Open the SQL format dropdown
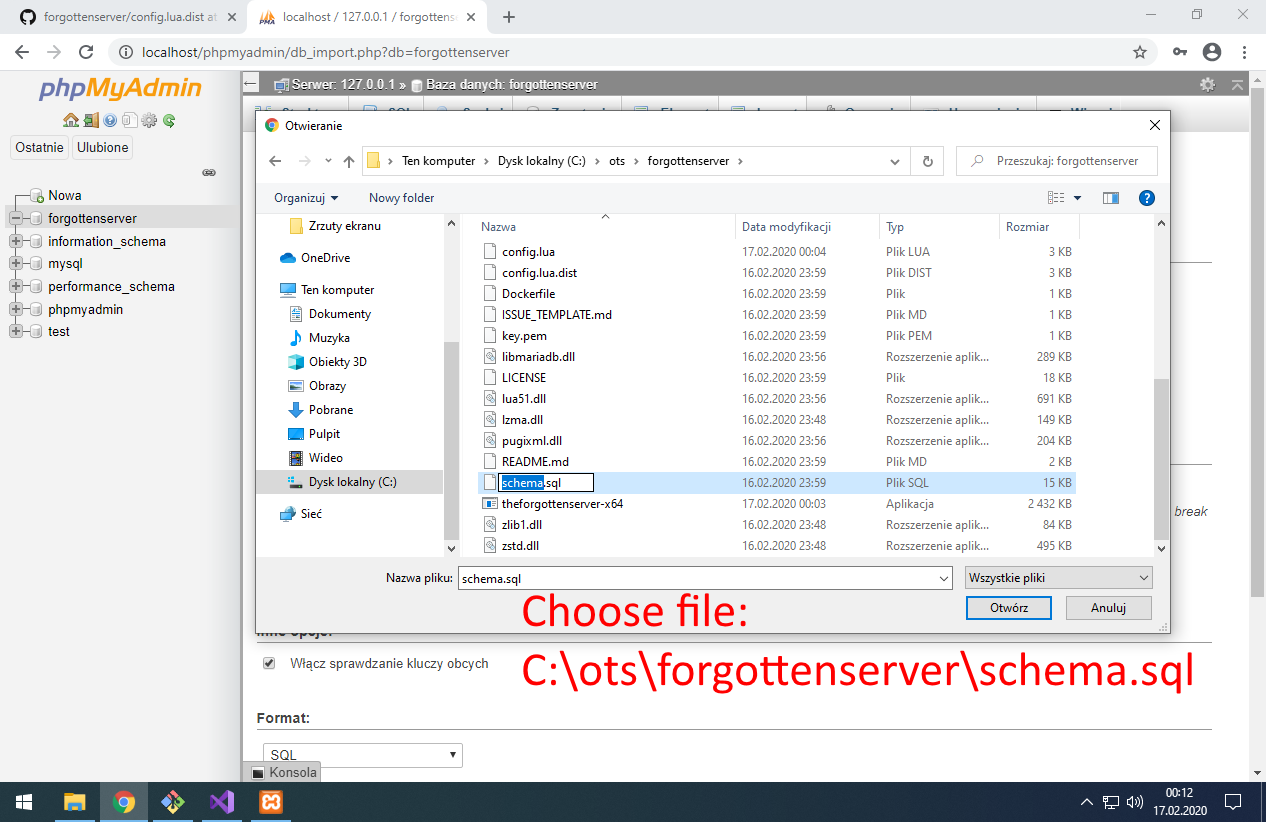The image size is (1266, 822). click(362, 755)
